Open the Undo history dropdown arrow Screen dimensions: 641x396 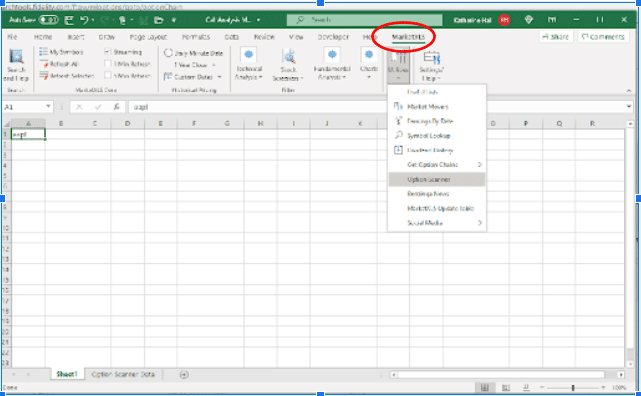pyautogui.click(x=93, y=20)
